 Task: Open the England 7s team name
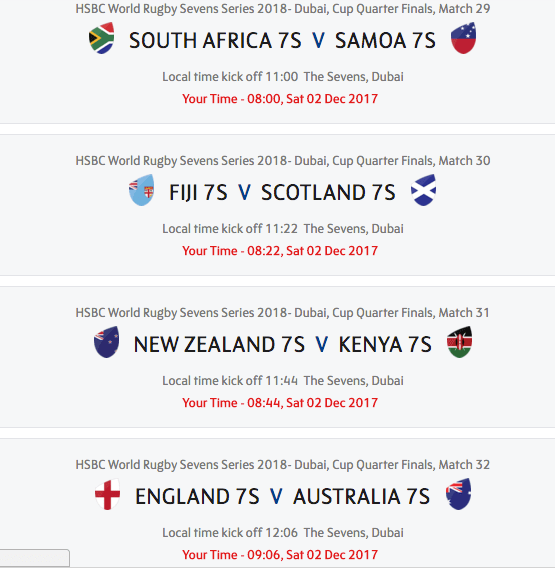tap(197, 496)
